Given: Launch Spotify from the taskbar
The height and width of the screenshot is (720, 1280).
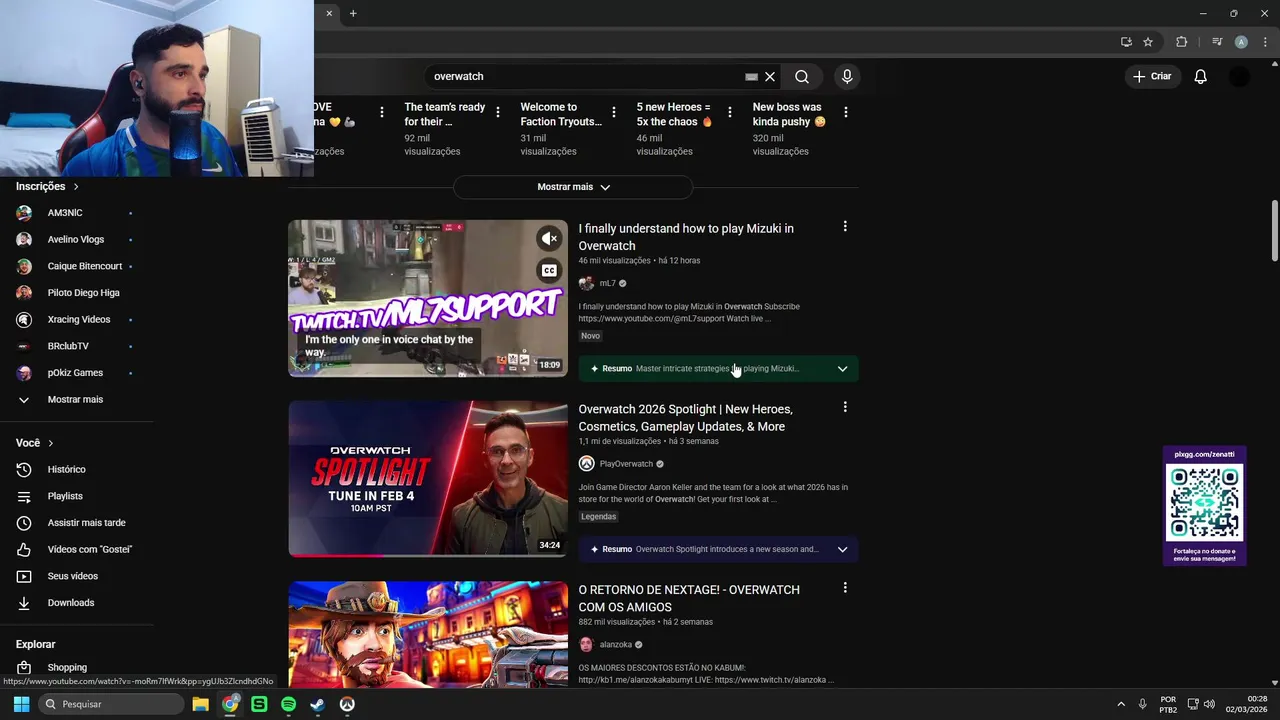Looking at the screenshot, I should point(288,704).
